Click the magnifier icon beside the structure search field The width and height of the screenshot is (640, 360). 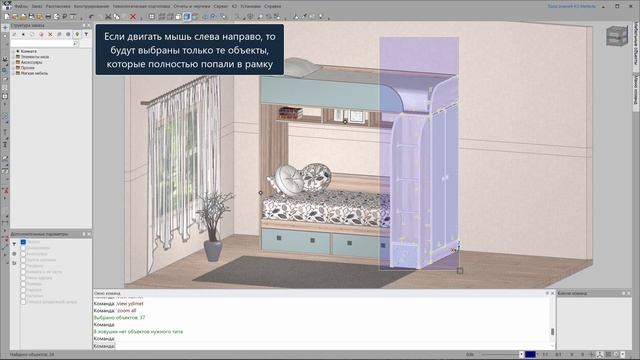76,43
